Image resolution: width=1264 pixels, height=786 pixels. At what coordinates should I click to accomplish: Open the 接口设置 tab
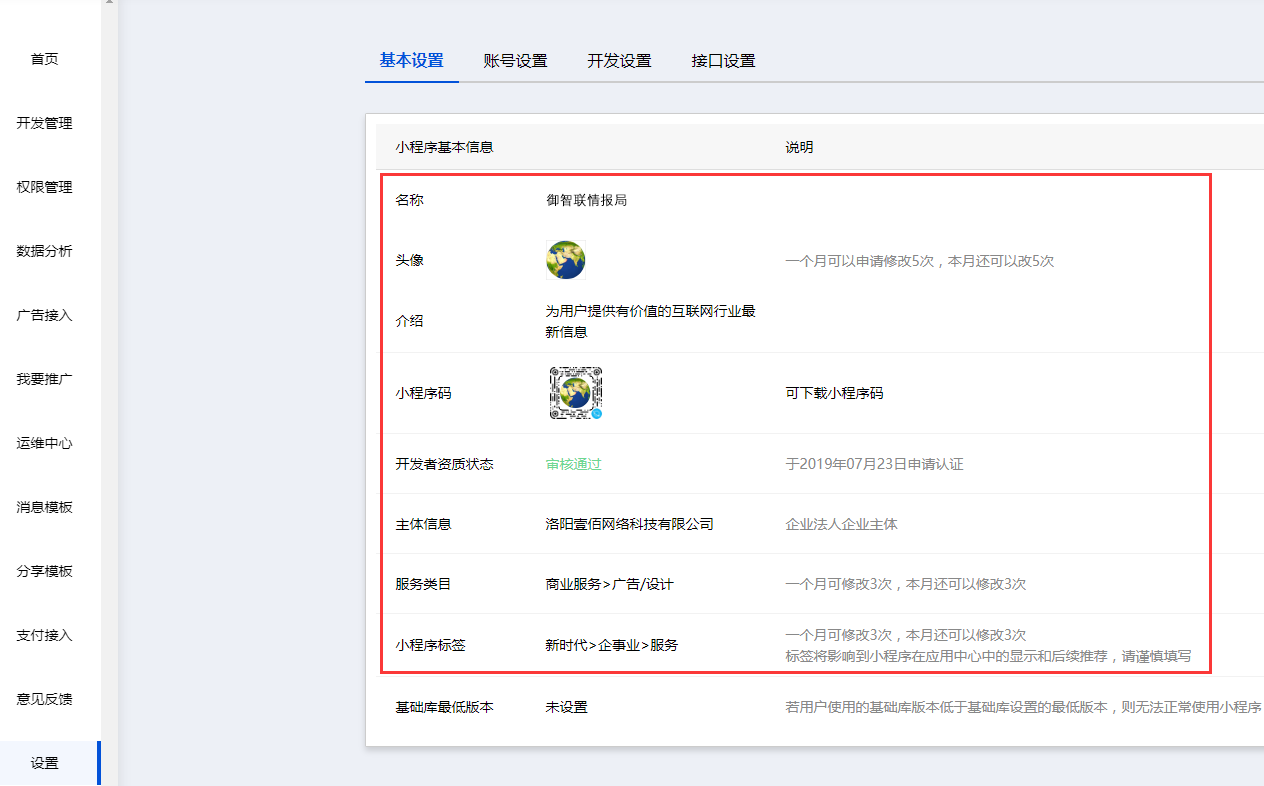click(723, 61)
